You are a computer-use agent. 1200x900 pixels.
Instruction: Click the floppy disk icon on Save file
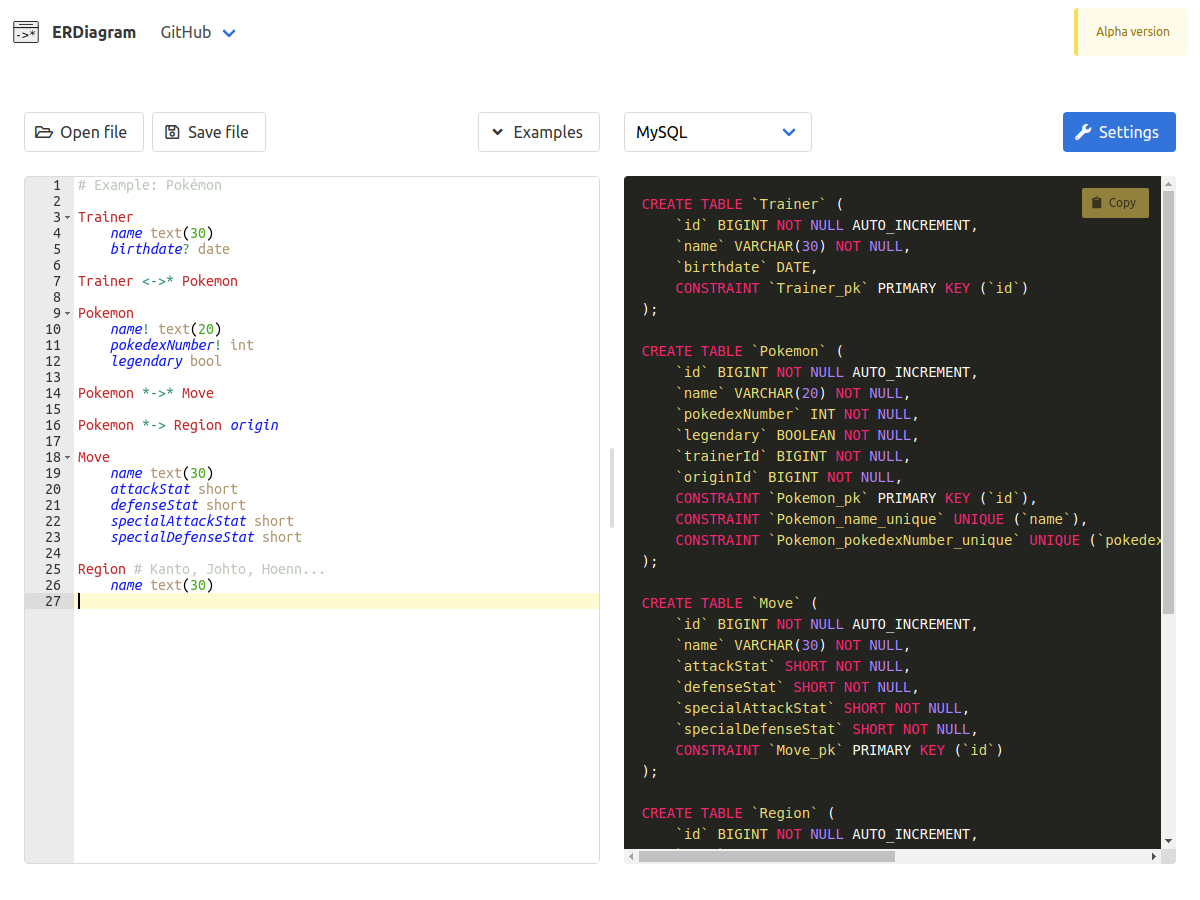coord(172,132)
